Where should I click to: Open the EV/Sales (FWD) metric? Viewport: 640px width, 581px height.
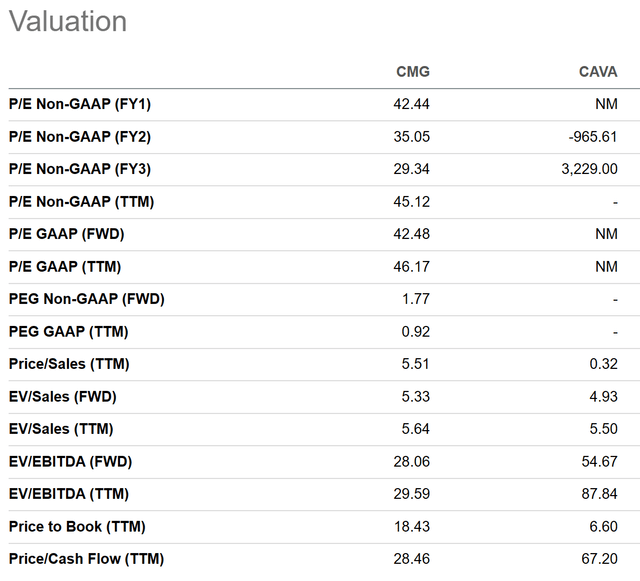coord(62,397)
